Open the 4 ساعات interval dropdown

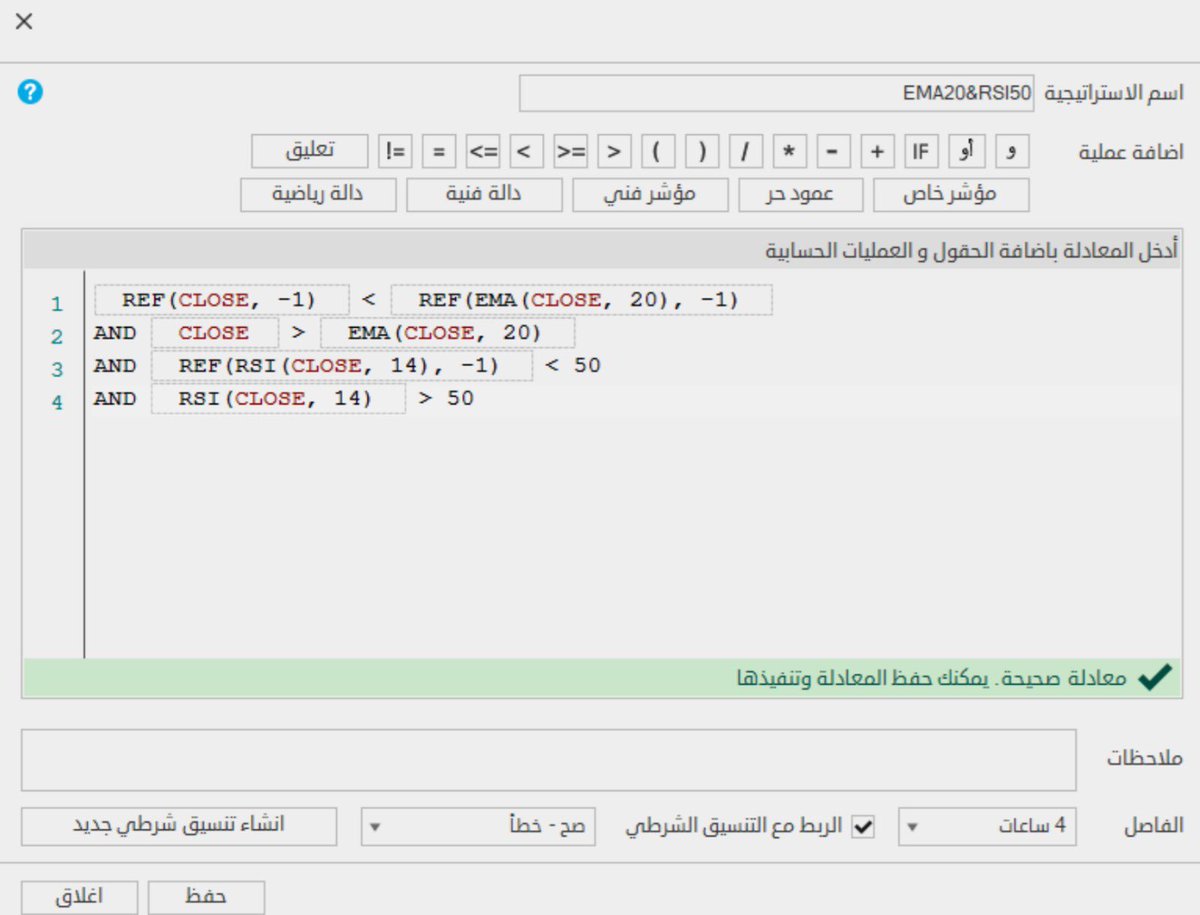click(987, 827)
